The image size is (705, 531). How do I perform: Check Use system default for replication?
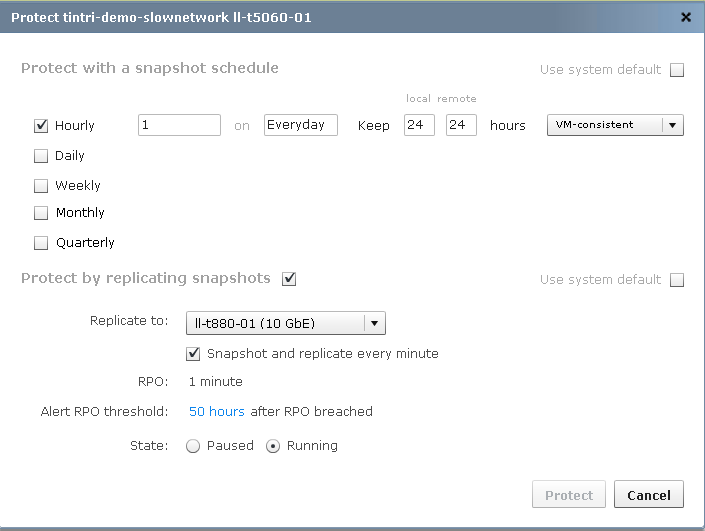point(677,280)
